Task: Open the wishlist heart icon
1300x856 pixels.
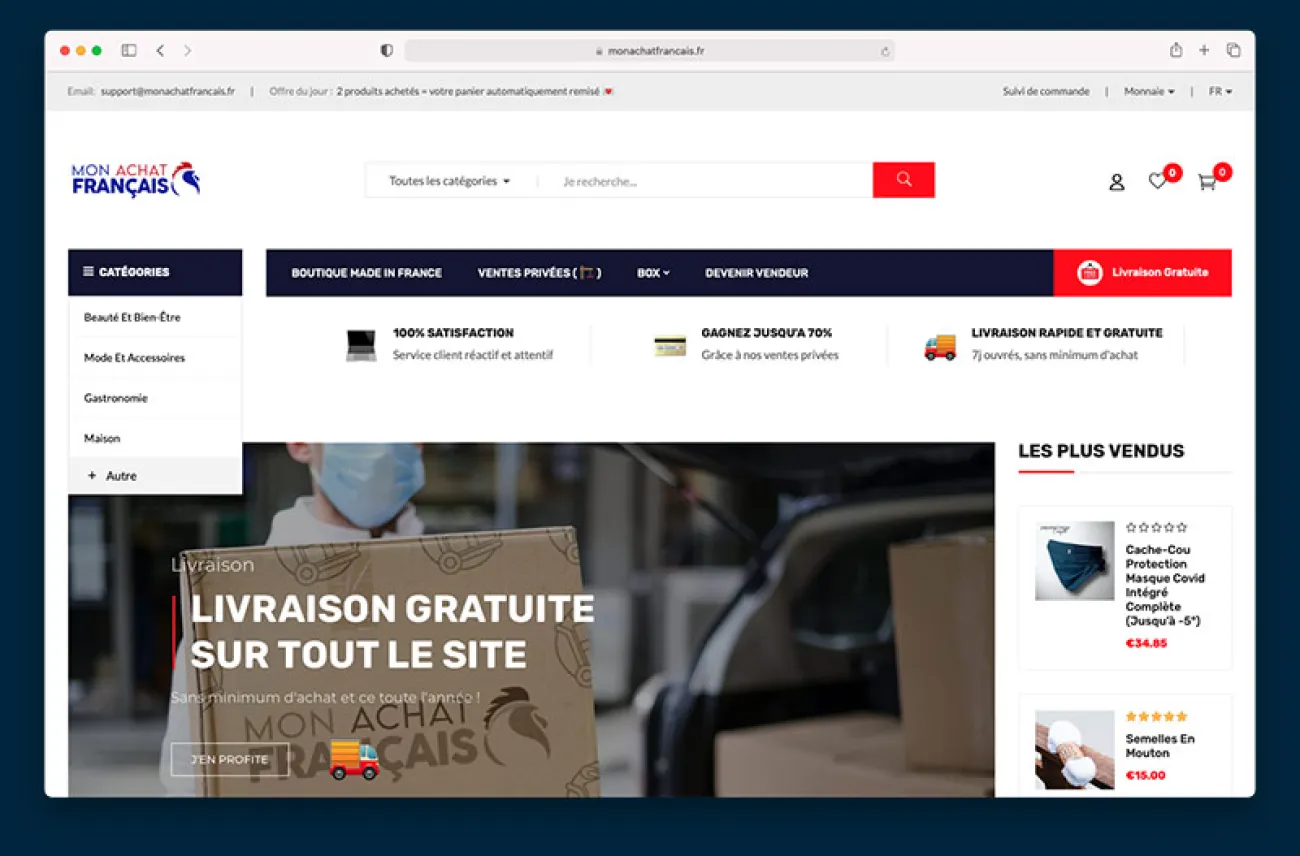Action: pos(1157,181)
